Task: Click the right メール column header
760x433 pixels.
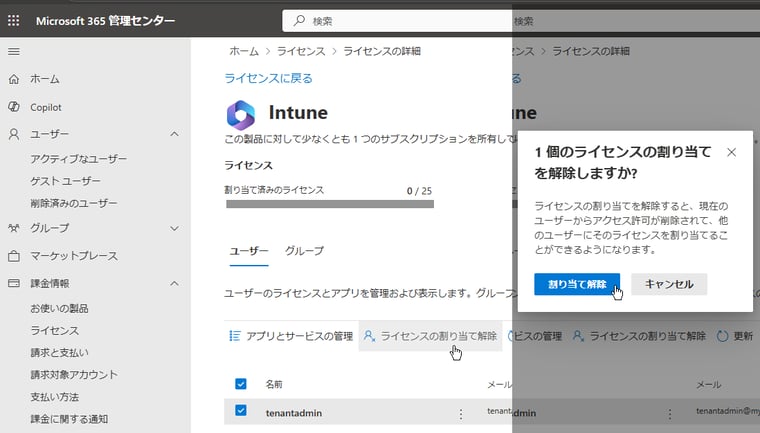Action: 709,385
